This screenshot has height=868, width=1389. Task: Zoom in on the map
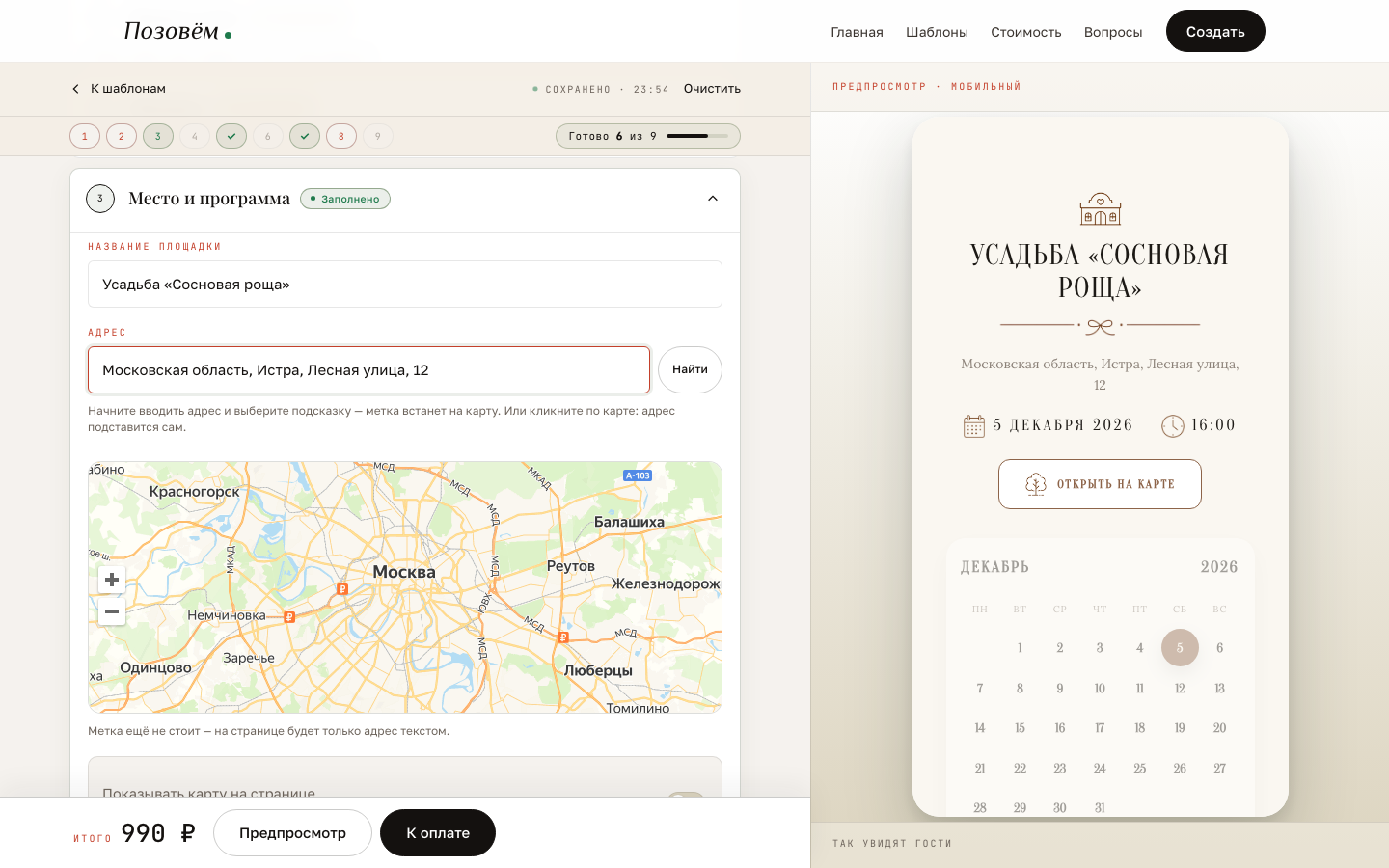[112, 580]
